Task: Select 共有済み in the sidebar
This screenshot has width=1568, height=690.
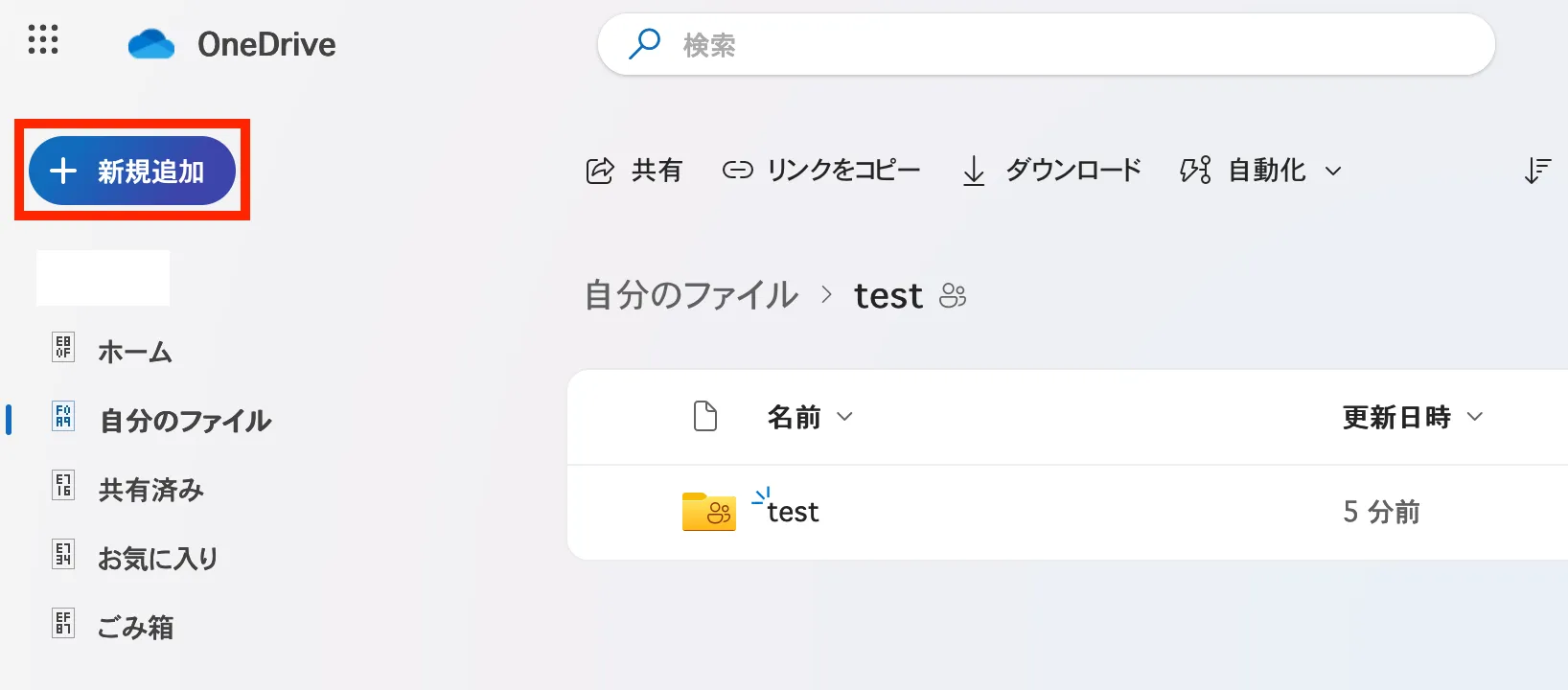Action: 150,490
